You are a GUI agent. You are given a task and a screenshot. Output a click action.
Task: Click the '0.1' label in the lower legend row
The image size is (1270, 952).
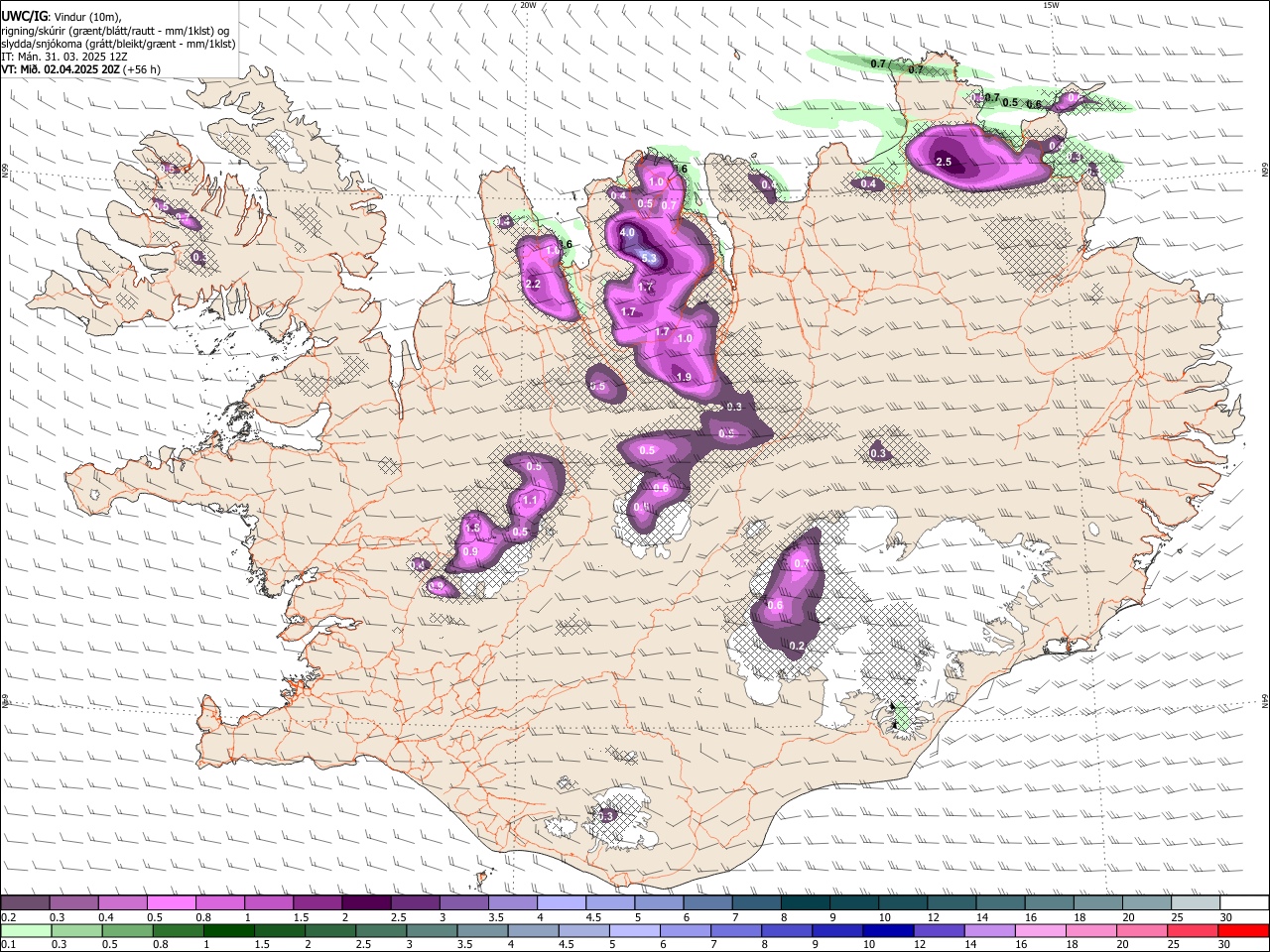8,945
